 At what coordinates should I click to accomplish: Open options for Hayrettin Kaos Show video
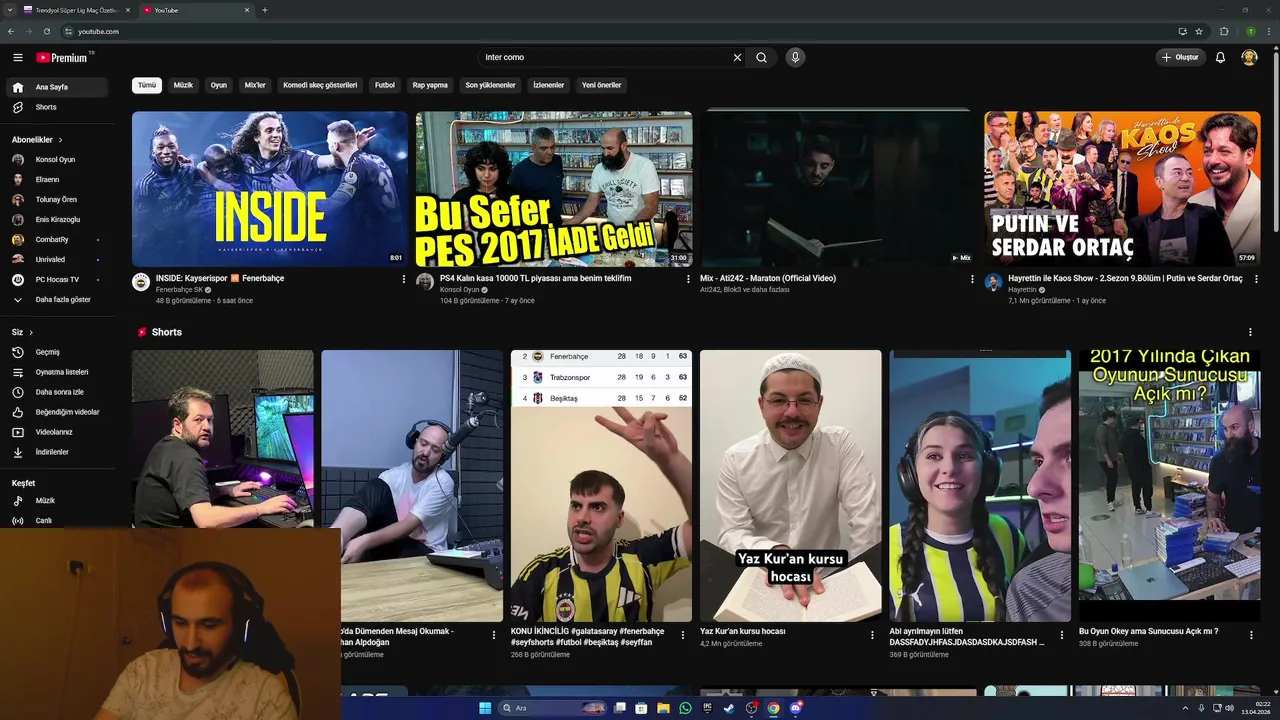[1256, 279]
